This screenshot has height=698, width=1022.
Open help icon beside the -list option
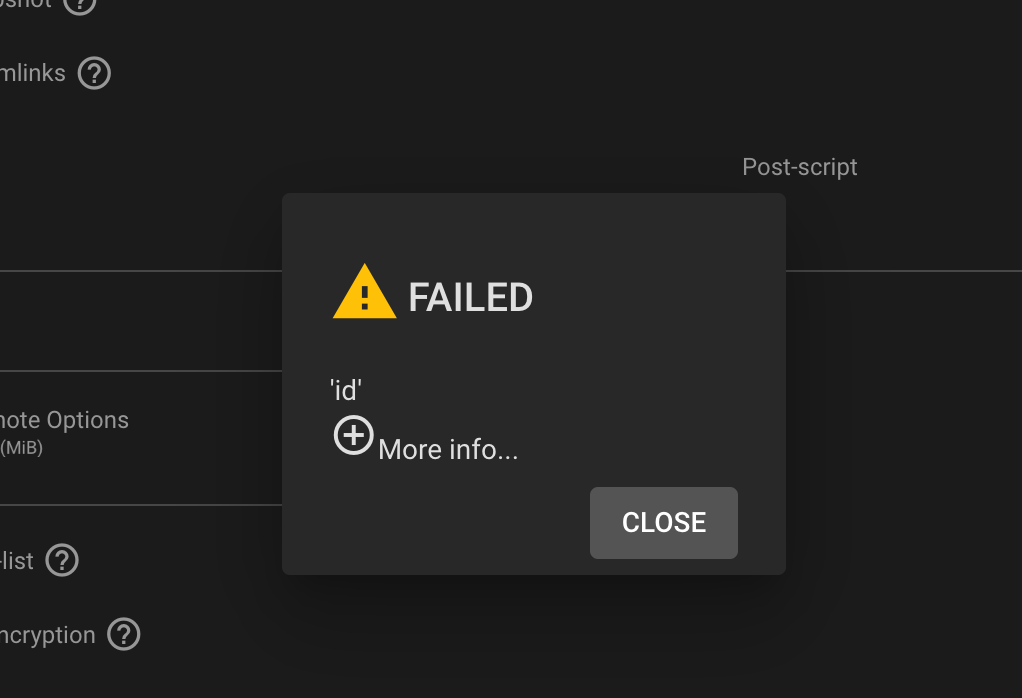(62, 560)
